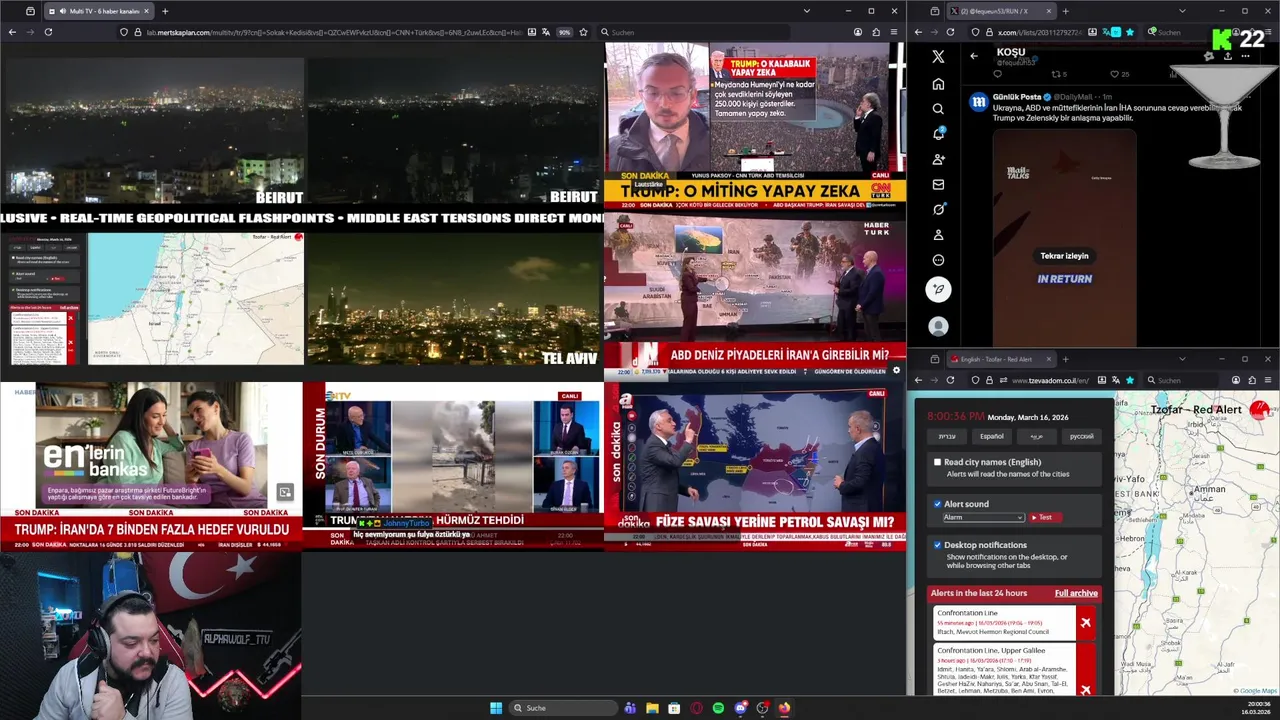Select the Multi TV browser tab
The height and width of the screenshot is (720, 1280).
tap(98, 11)
